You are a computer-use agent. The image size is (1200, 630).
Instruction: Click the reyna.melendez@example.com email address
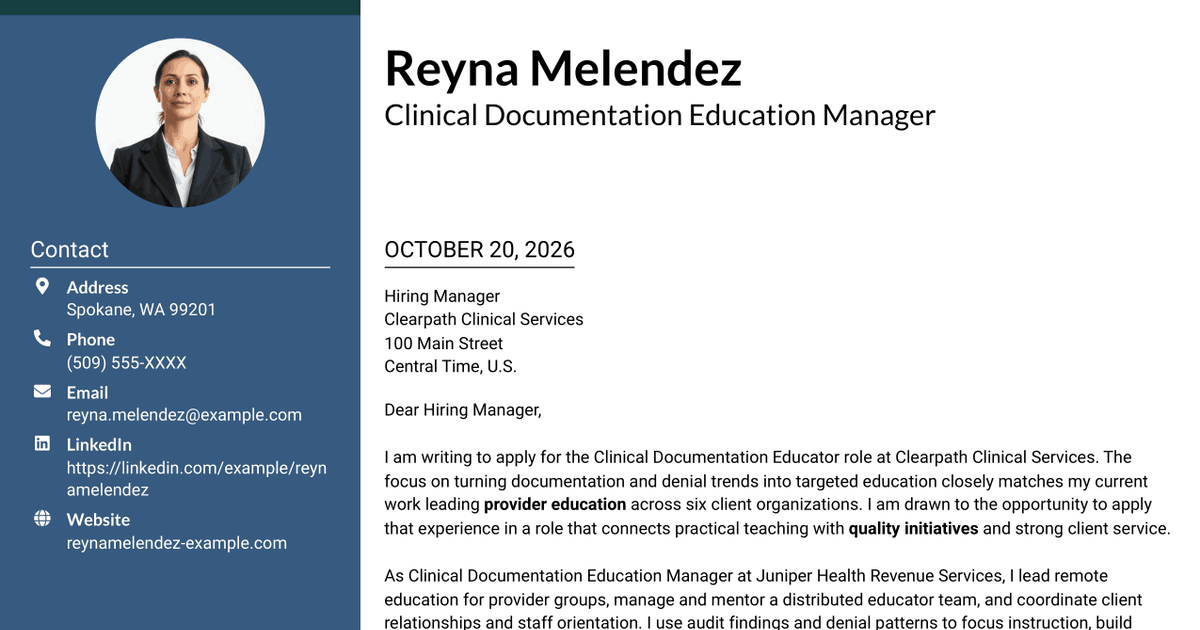pos(184,414)
